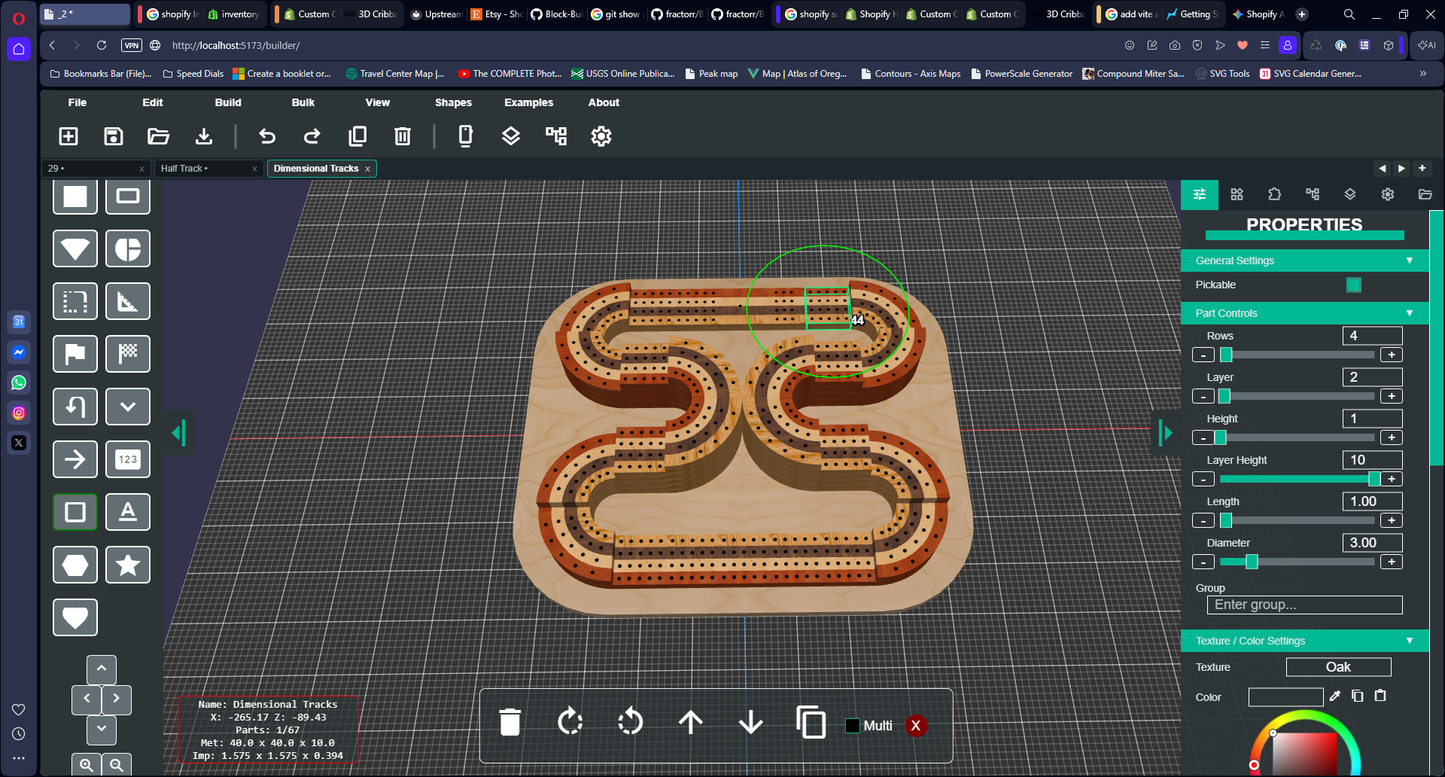
Task: Click the Enter group input field
Action: (1304, 605)
